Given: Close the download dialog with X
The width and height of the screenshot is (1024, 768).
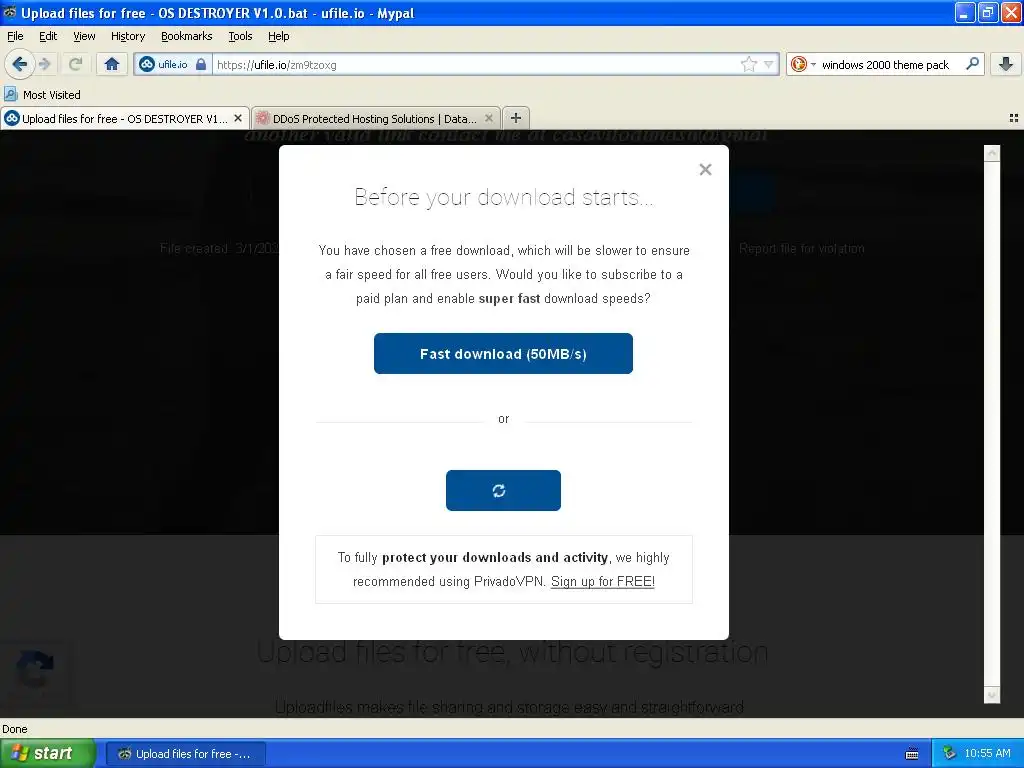Looking at the screenshot, I should pyautogui.click(x=705, y=170).
